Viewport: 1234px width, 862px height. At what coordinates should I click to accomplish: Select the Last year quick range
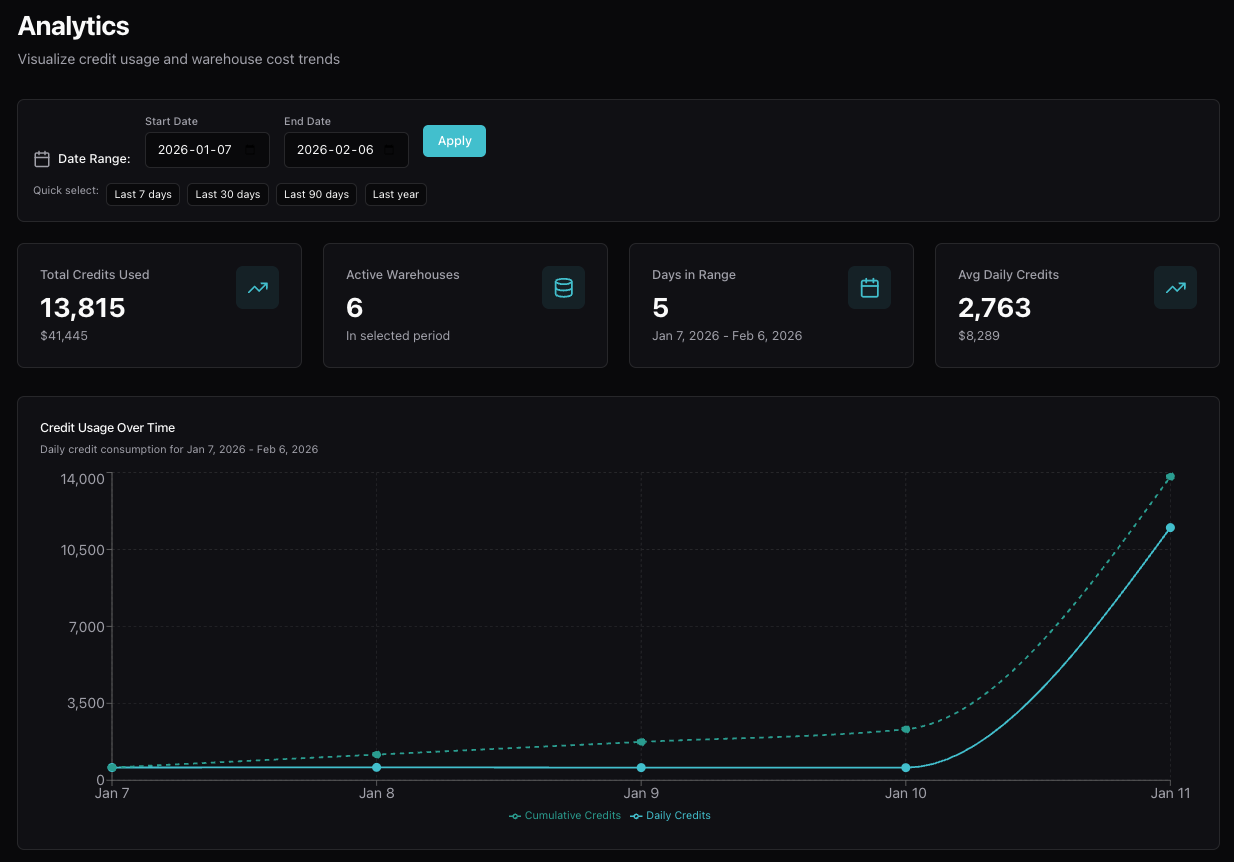(396, 194)
